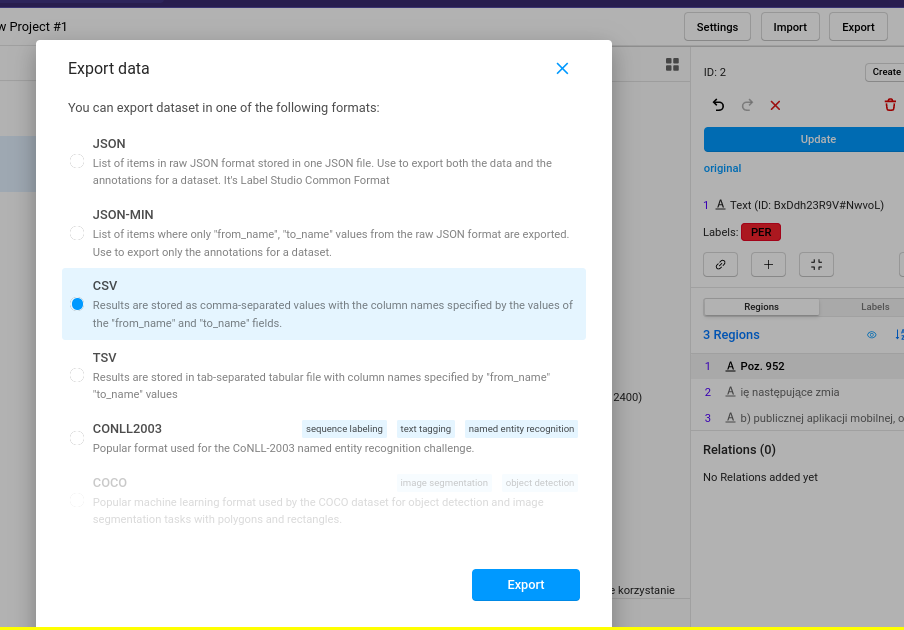904x630 pixels.
Task: Click the PER label tag
Action: pos(760,232)
